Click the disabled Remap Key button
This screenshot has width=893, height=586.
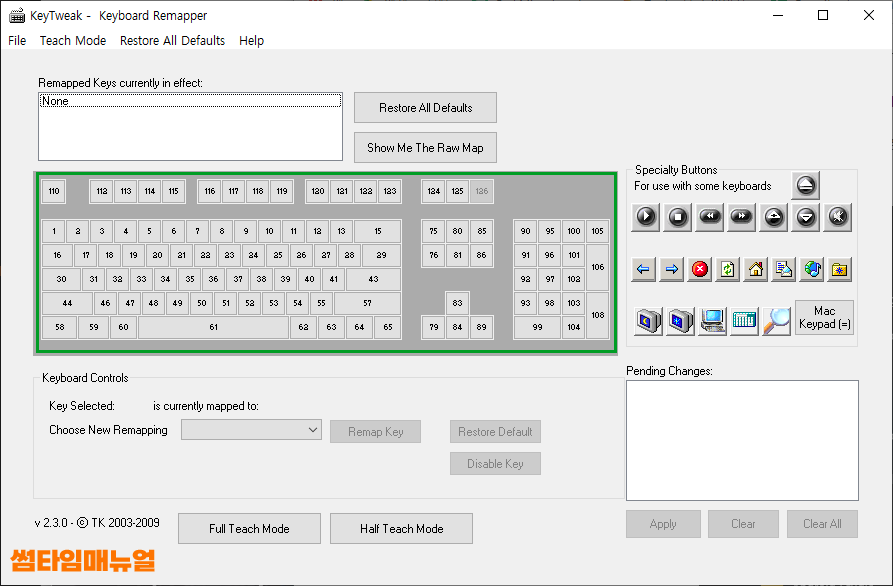pos(375,432)
